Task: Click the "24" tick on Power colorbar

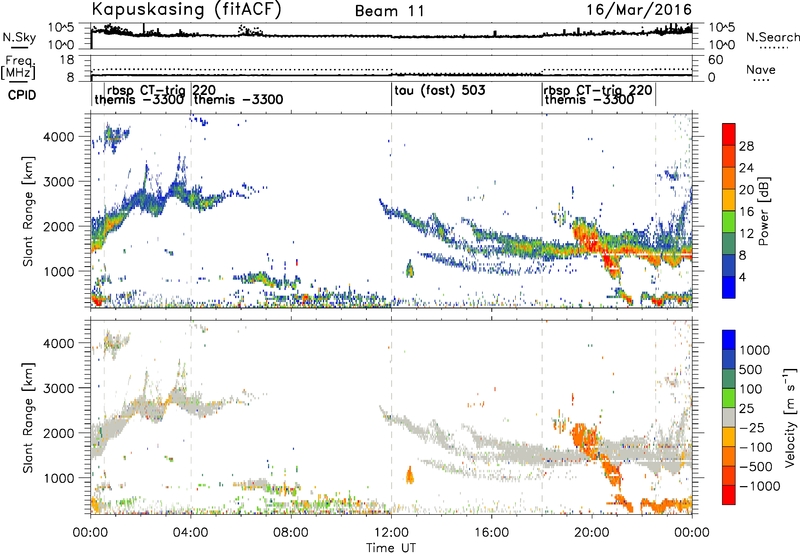Action: [x=746, y=168]
